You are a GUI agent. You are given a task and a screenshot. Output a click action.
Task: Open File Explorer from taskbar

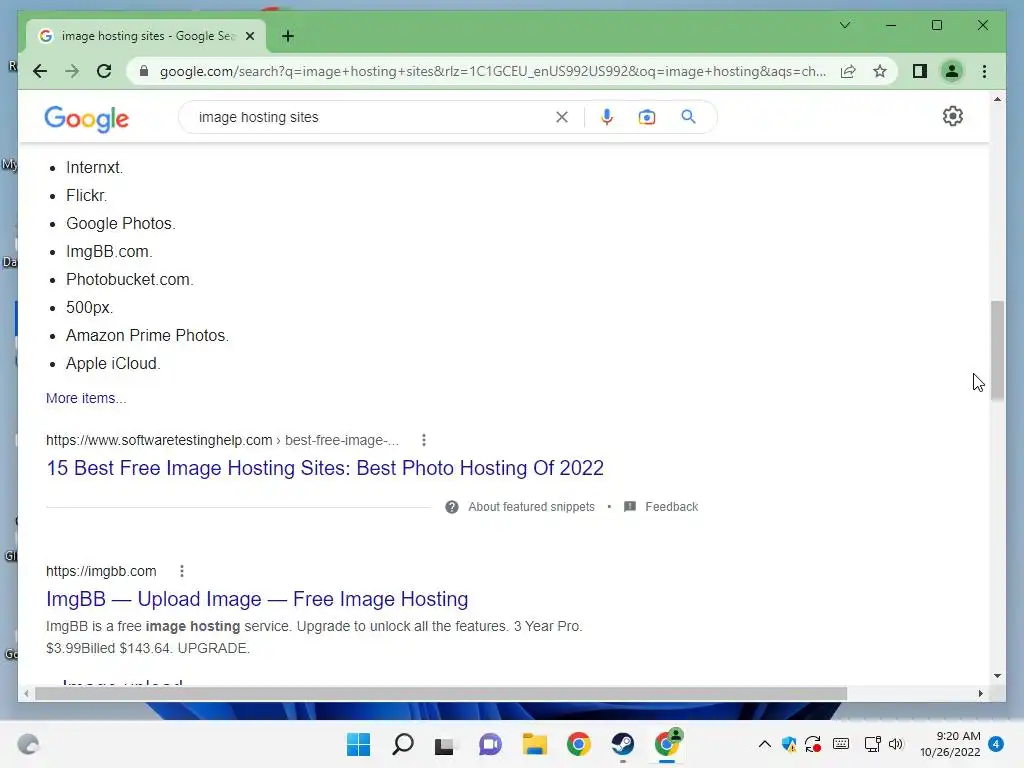534,744
